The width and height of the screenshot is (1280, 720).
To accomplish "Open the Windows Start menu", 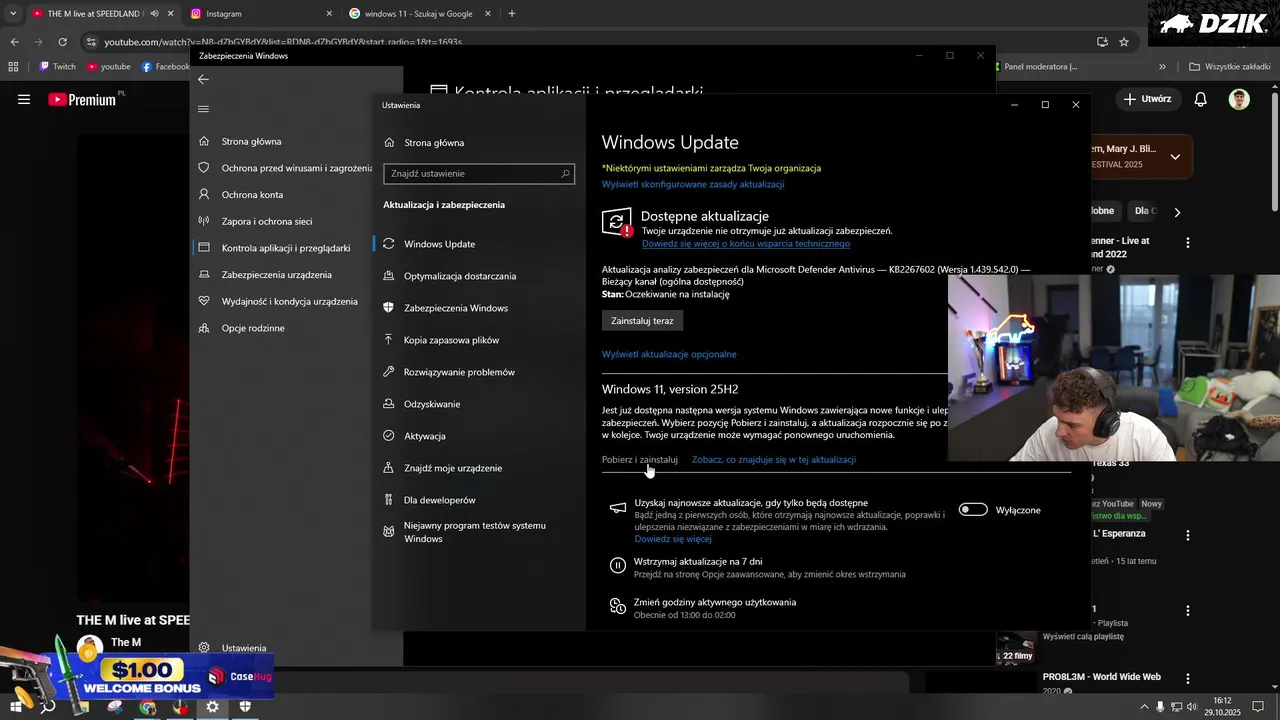I will click(16, 707).
